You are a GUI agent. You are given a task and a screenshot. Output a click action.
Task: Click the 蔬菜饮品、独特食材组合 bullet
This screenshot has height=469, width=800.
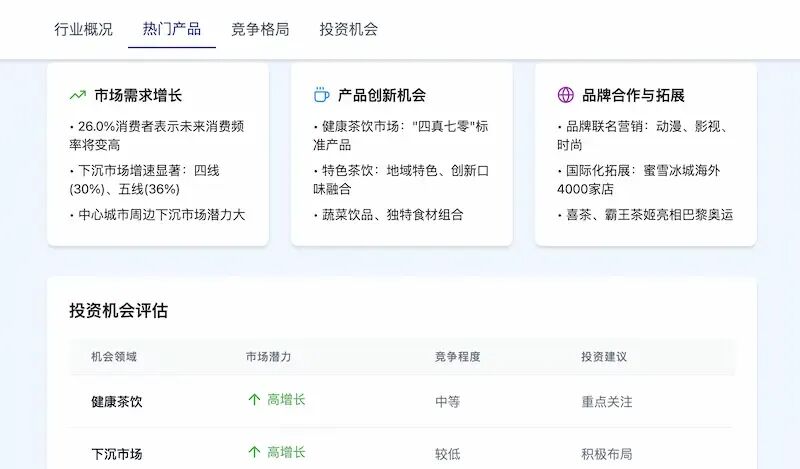pyautogui.click(x=389, y=215)
